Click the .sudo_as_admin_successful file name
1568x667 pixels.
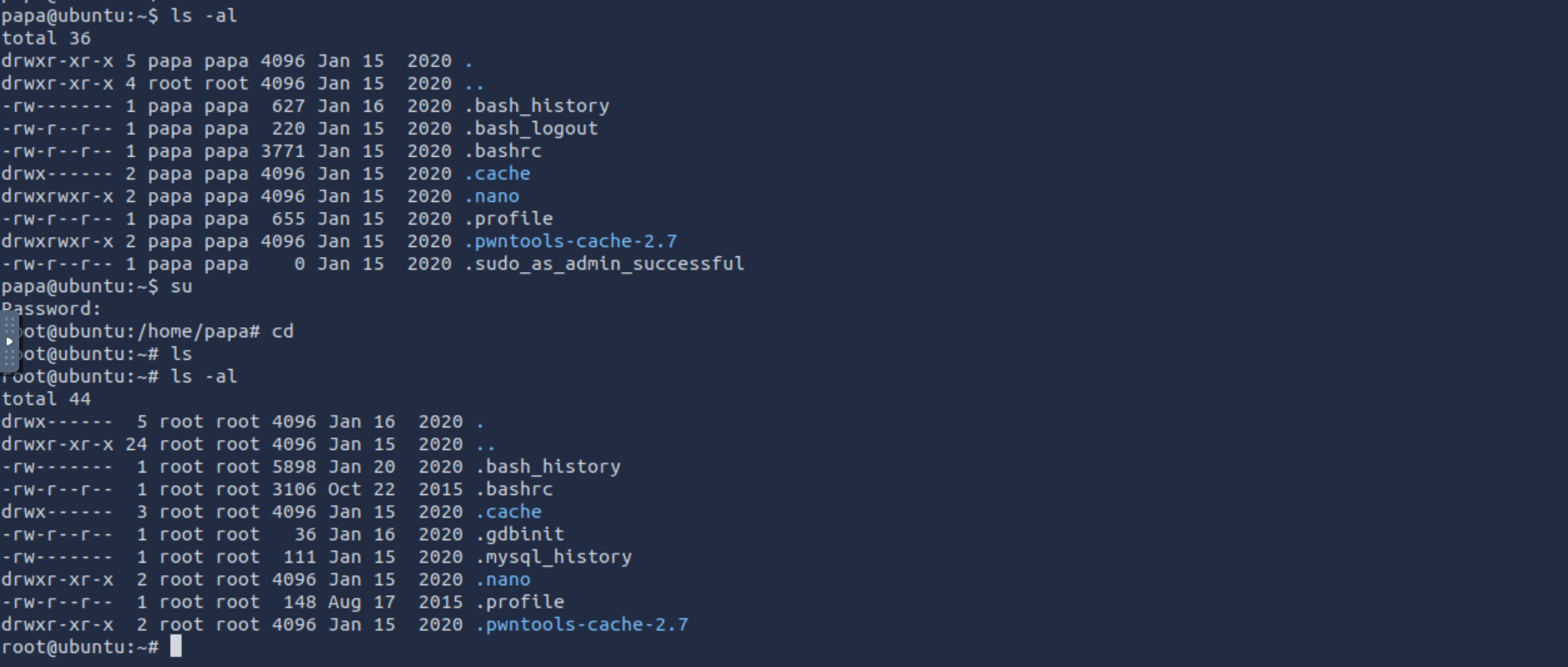click(604, 264)
